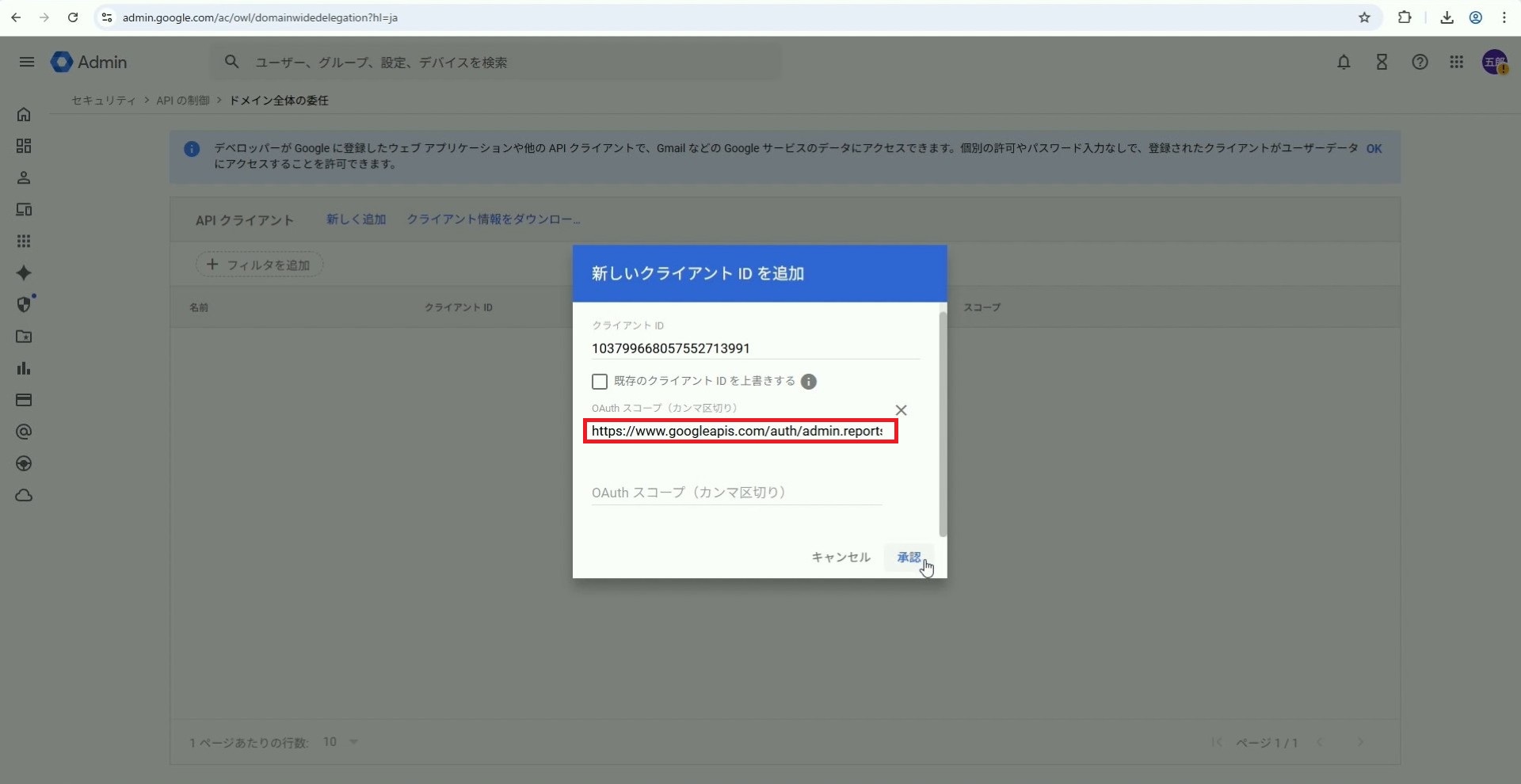Open the Reporting bar chart icon
Screen dimensions: 1521x784
24,368
